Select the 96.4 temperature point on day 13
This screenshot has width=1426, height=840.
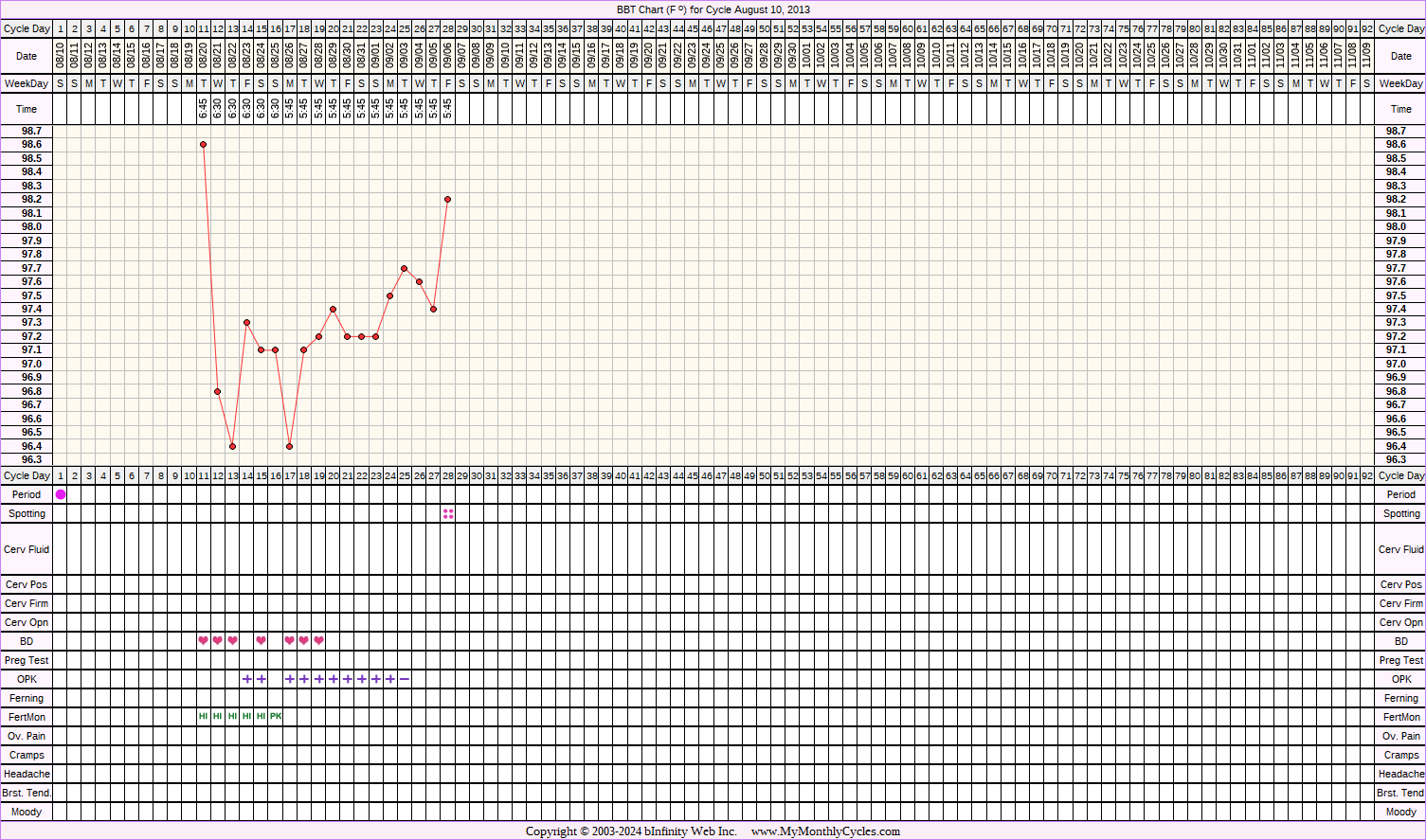click(232, 446)
